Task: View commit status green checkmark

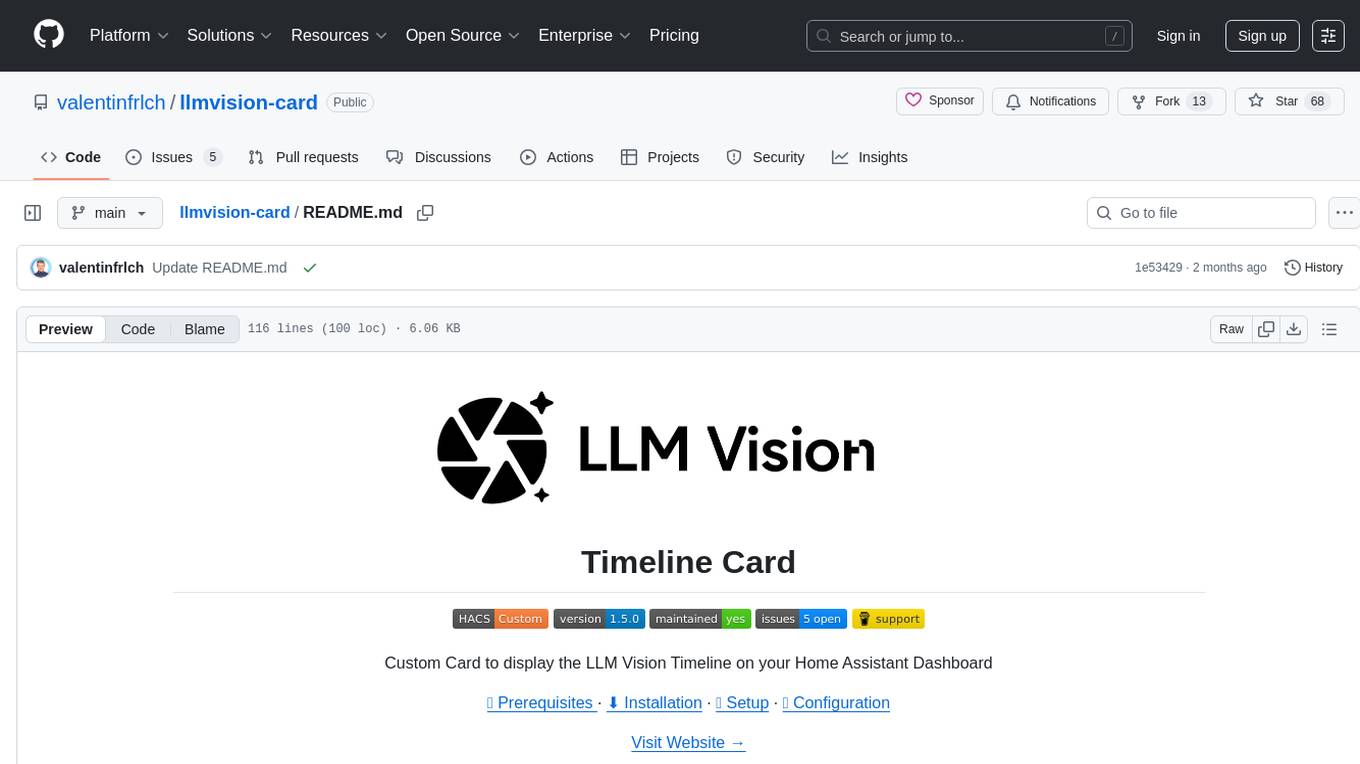Action: (x=310, y=267)
